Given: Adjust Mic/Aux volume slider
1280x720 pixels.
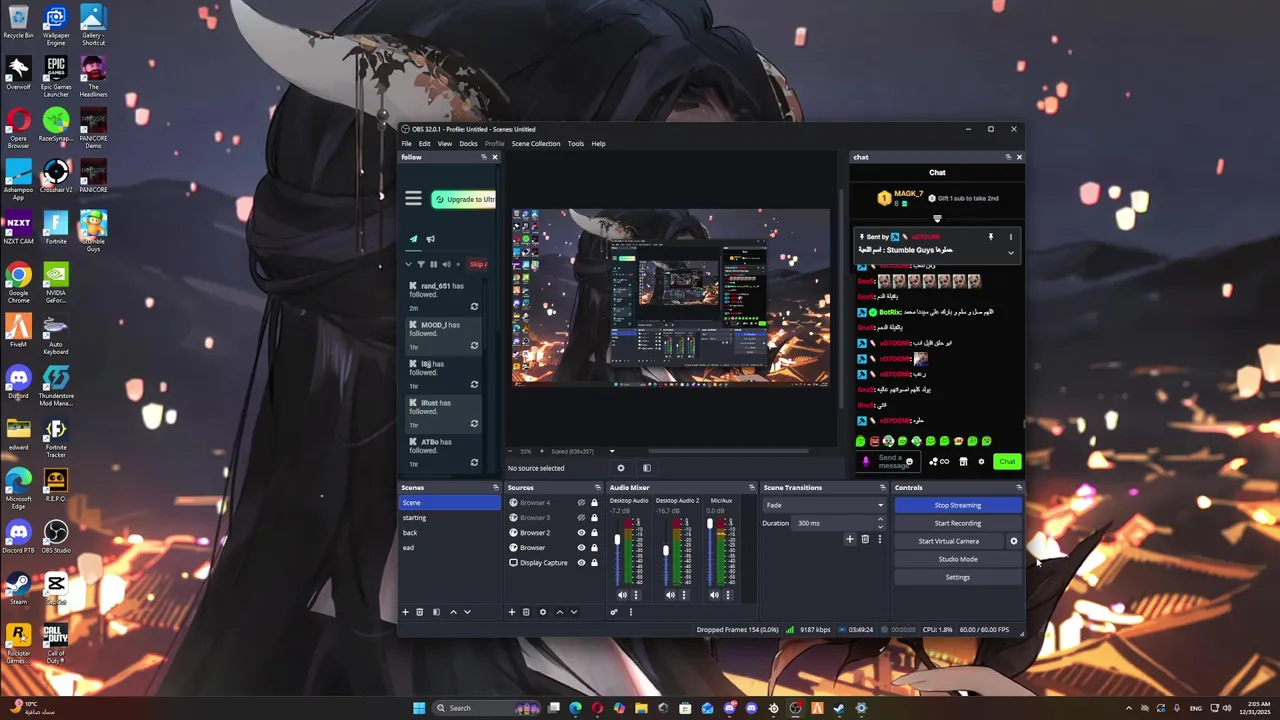Looking at the screenshot, I should pyautogui.click(x=710, y=525).
